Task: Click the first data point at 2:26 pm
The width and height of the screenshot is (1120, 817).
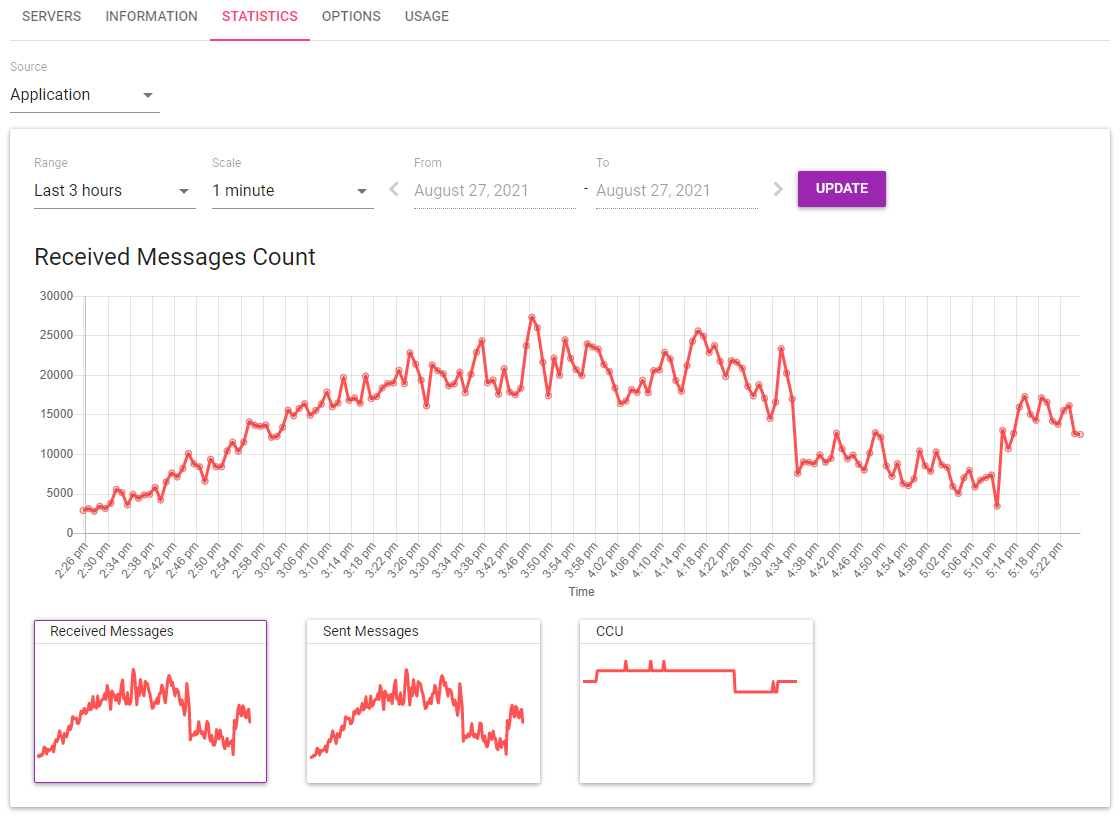Action: (x=83, y=511)
